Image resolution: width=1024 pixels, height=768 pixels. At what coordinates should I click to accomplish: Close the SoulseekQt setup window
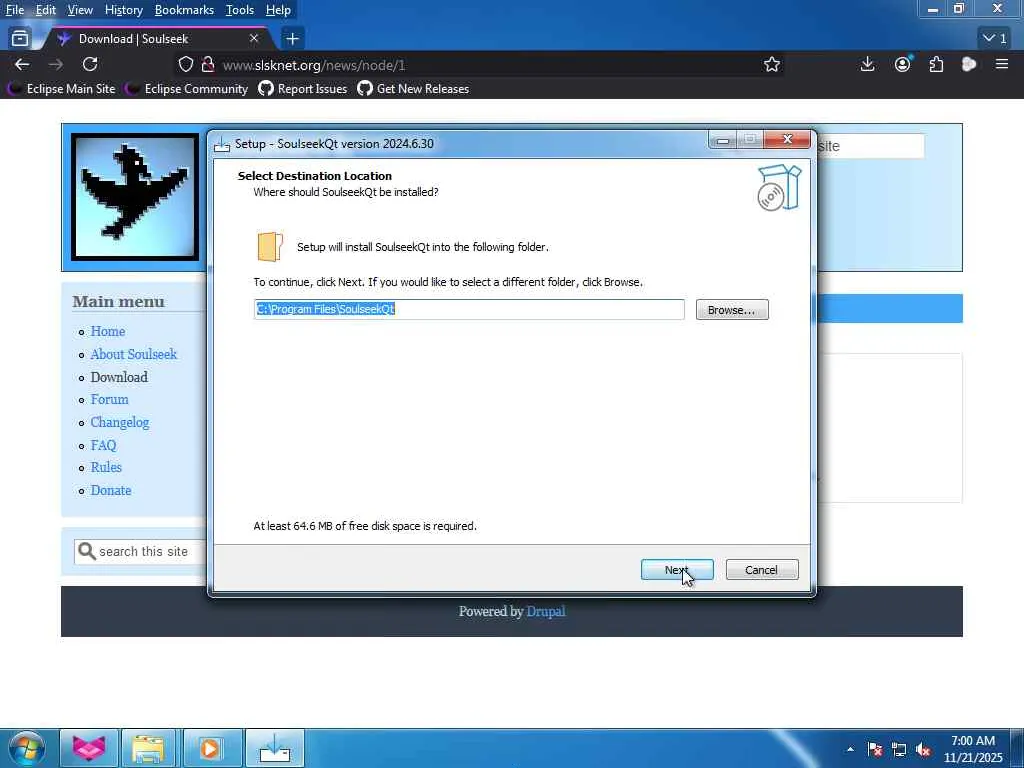(x=788, y=139)
